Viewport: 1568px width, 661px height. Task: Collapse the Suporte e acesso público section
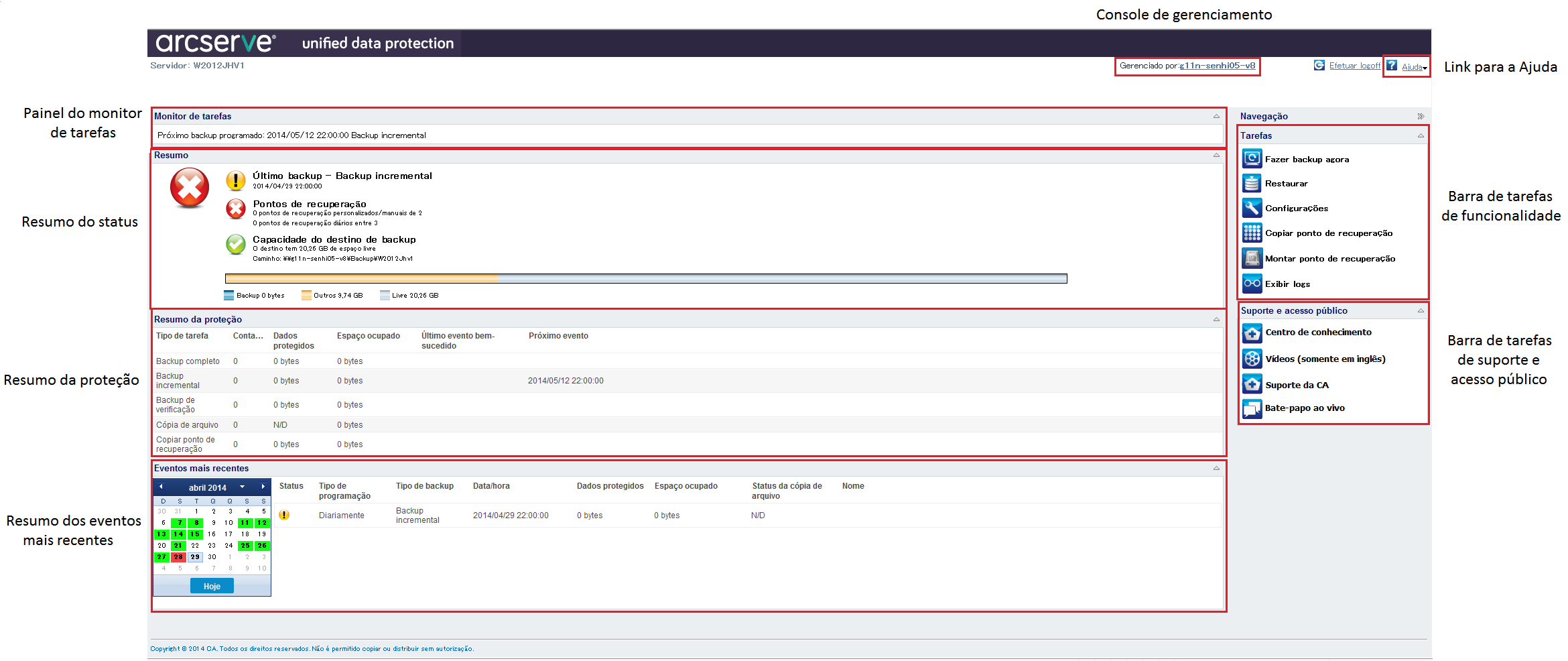(x=1421, y=311)
